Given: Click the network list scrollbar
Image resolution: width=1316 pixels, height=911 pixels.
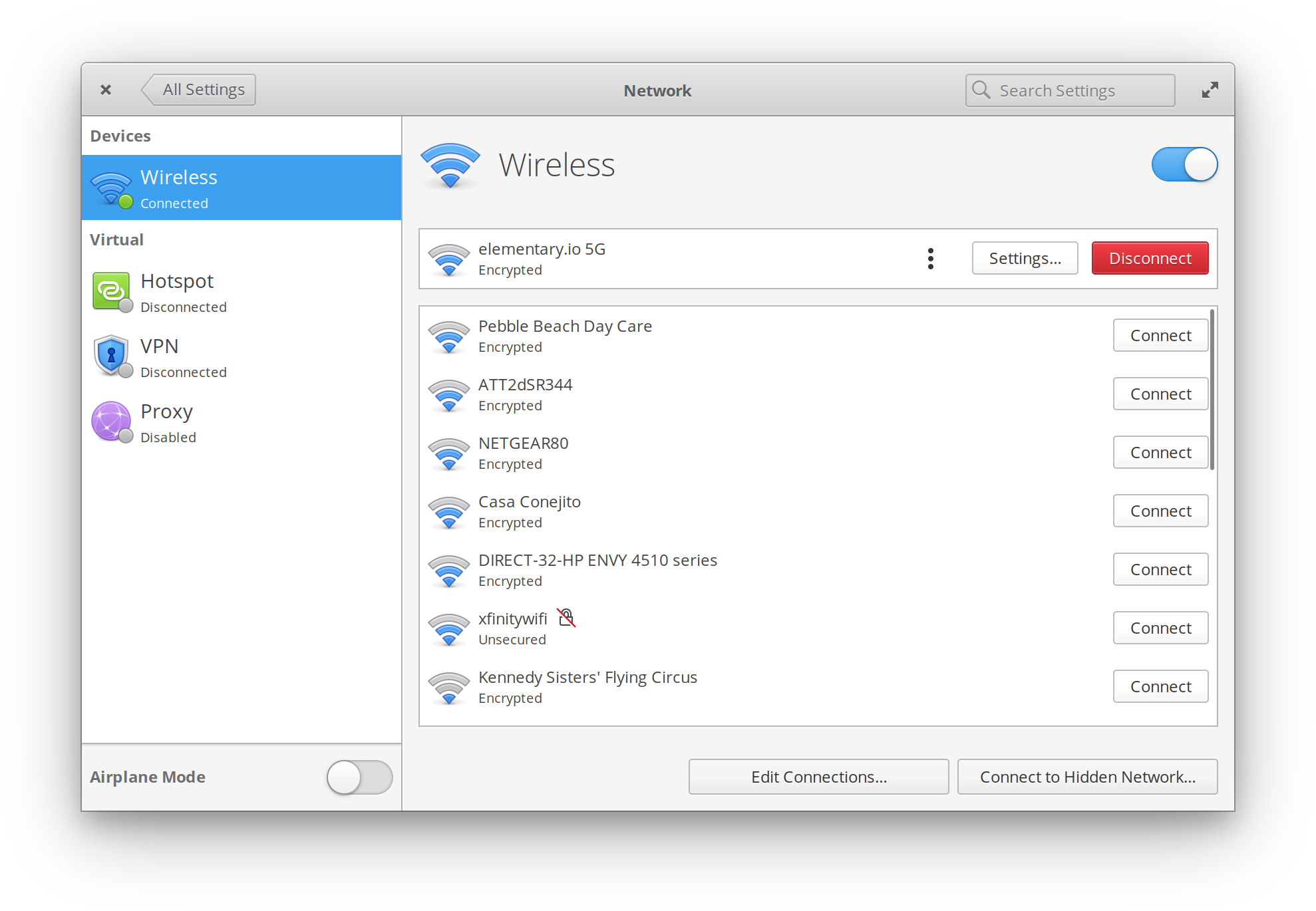Looking at the screenshot, I should [x=1212, y=390].
